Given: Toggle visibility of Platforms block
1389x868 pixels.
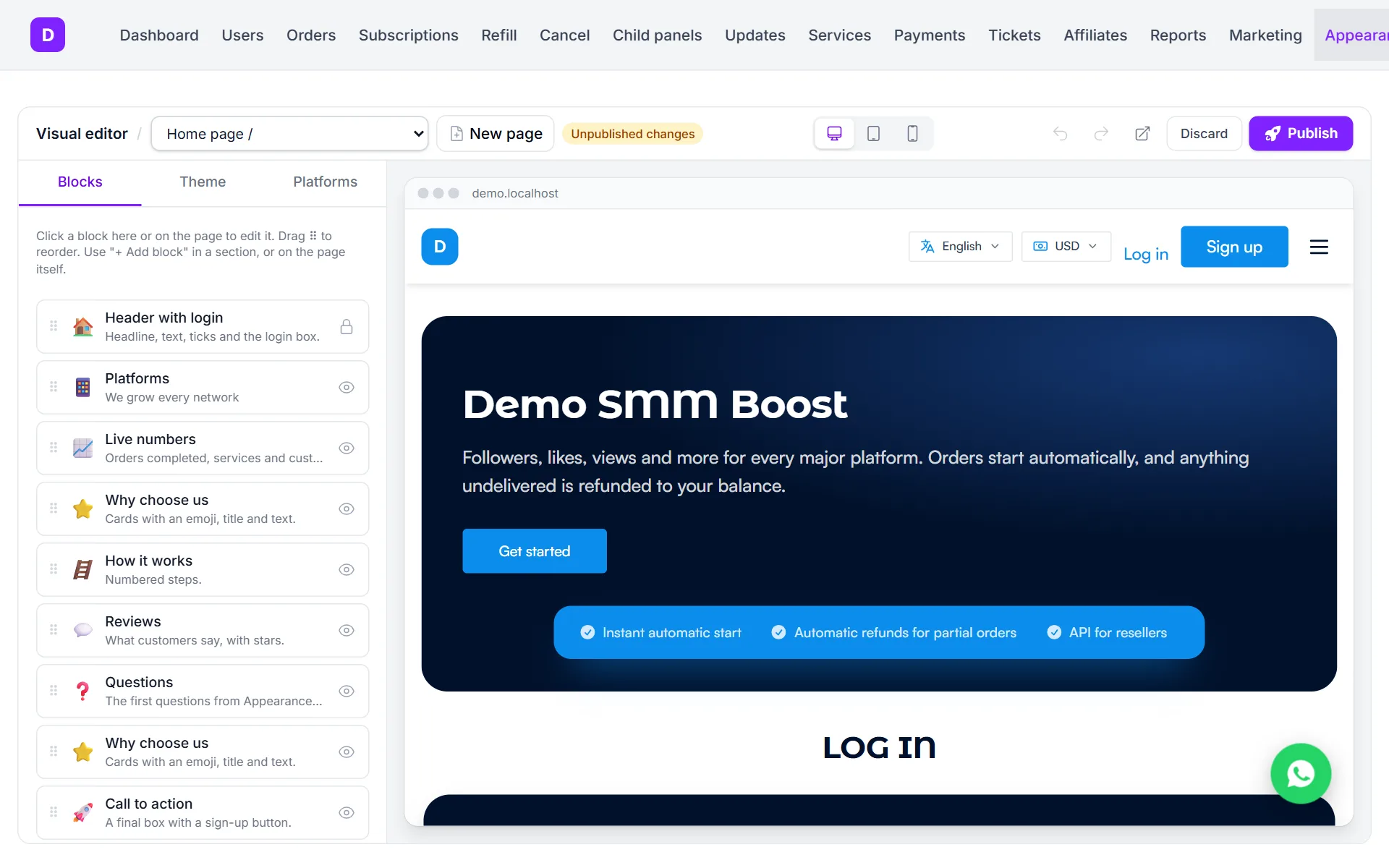Looking at the screenshot, I should [x=347, y=388].
